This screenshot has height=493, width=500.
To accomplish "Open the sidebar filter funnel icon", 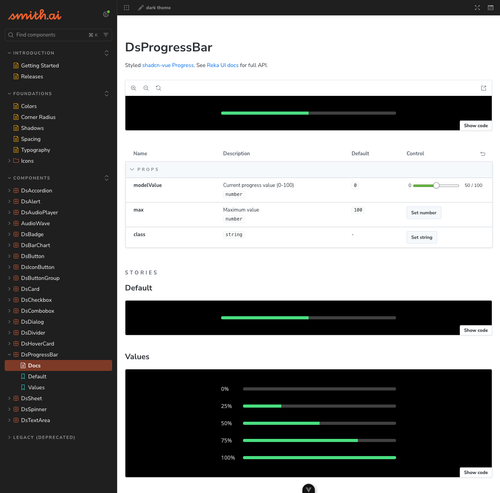I will [x=106, y=35].
